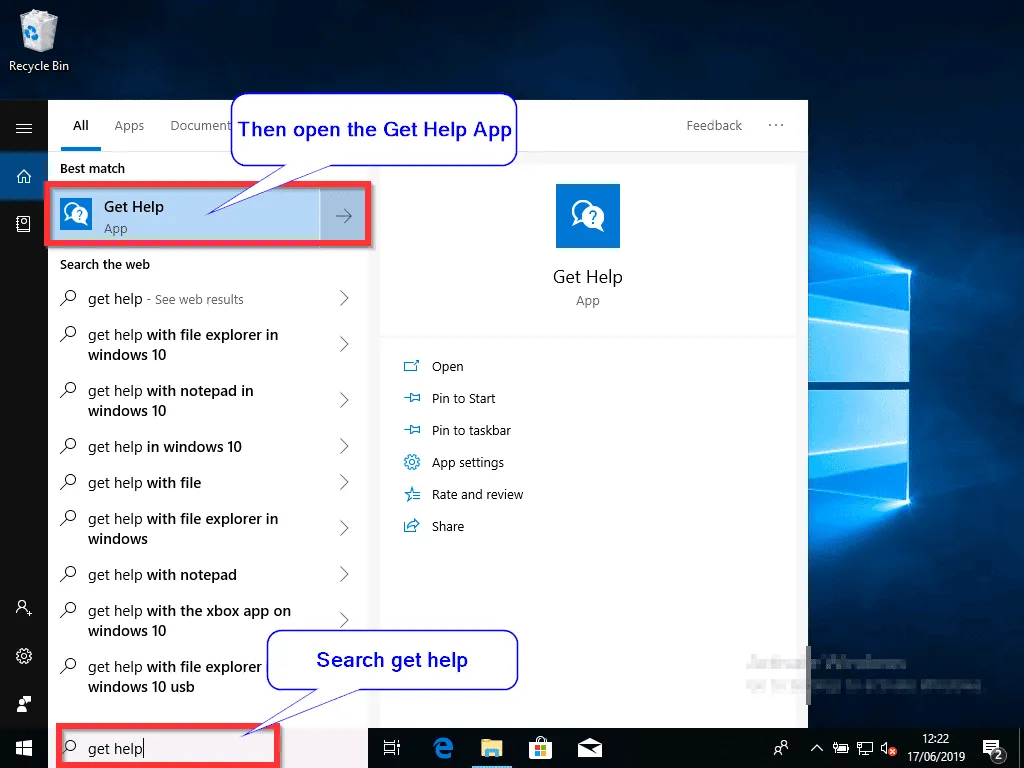Show hidden icons via the tray chevron
Viewport: 1024px width, 768px height.
[x=816, y=747]
